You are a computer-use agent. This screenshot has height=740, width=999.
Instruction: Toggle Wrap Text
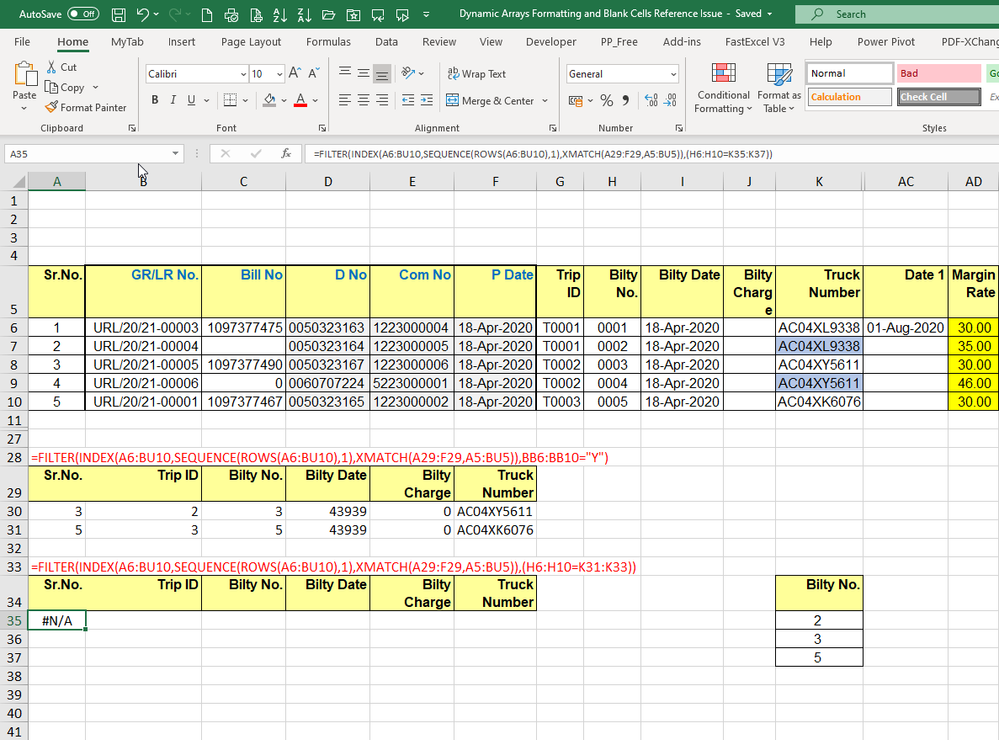477,74
